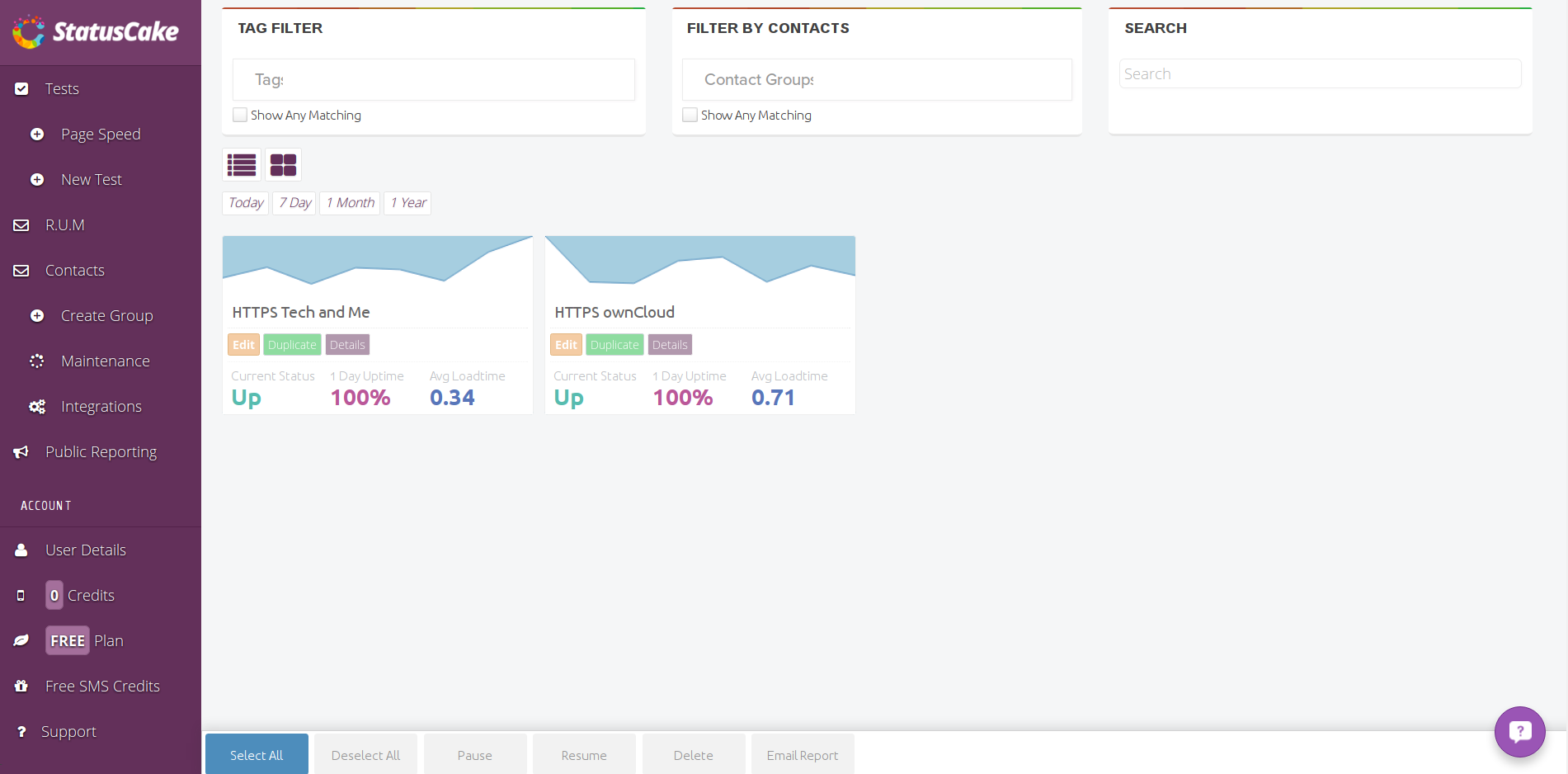
Task: Open Integrations in the sidebar
Action: [x=101, y=406]
